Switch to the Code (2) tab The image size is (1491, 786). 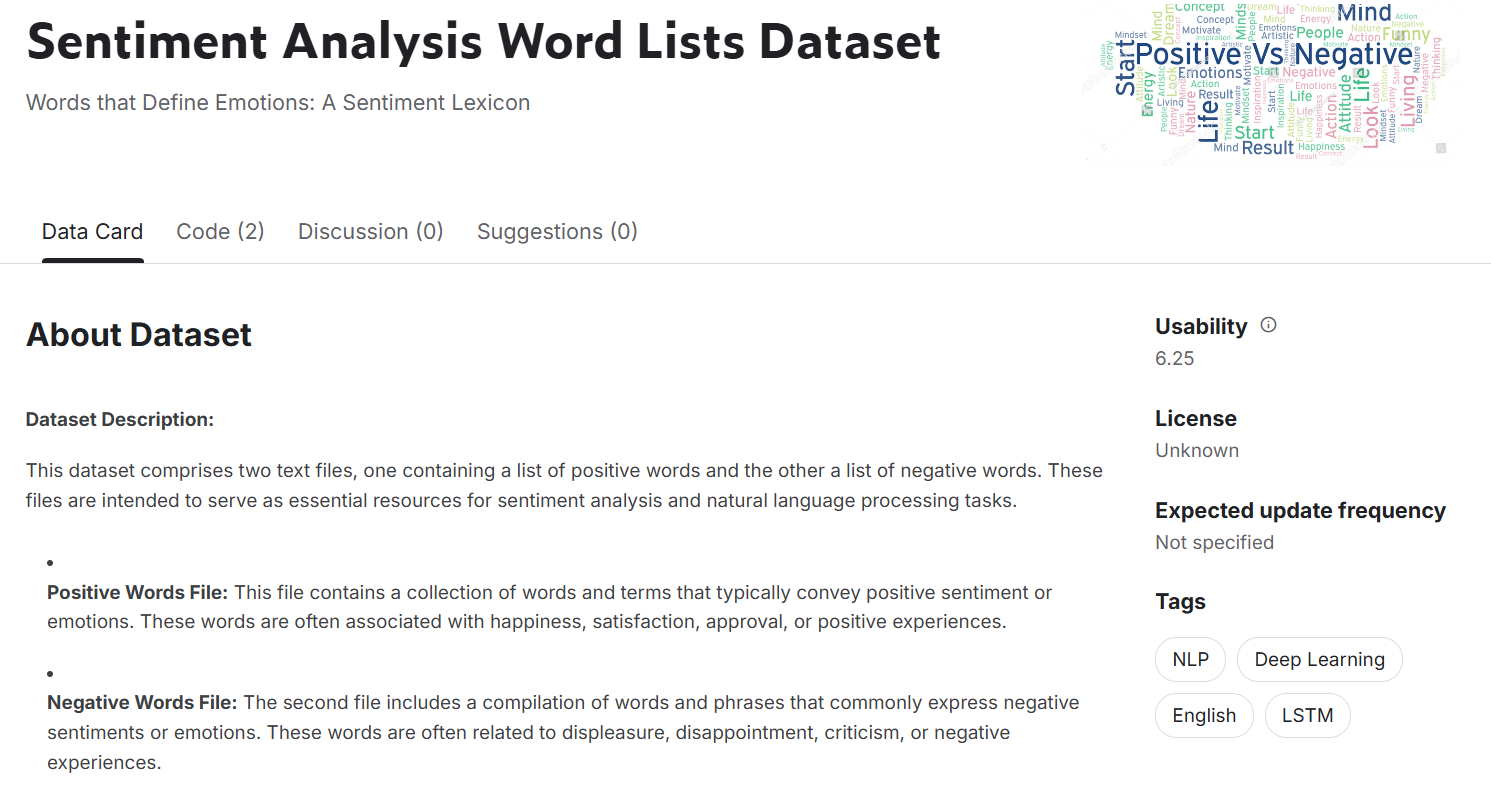click(220, 232)
